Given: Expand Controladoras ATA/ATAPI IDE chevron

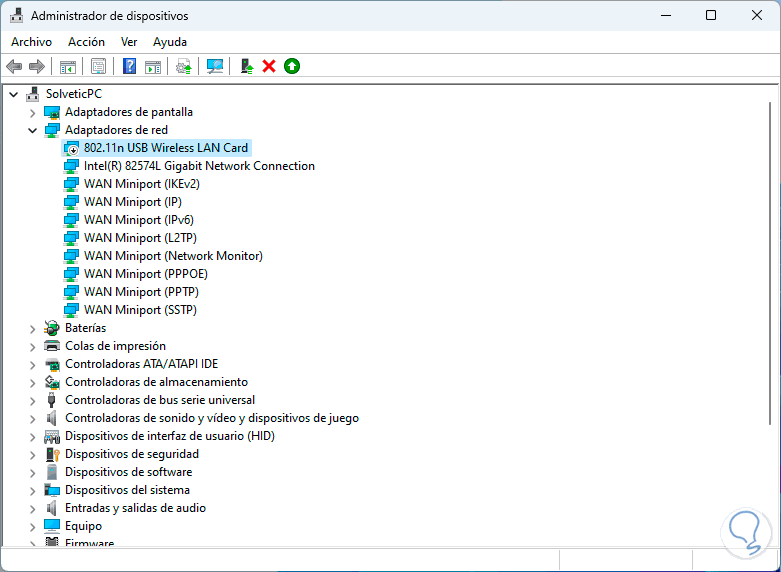Looking at the screenshot, I should (x=32, y=364).
